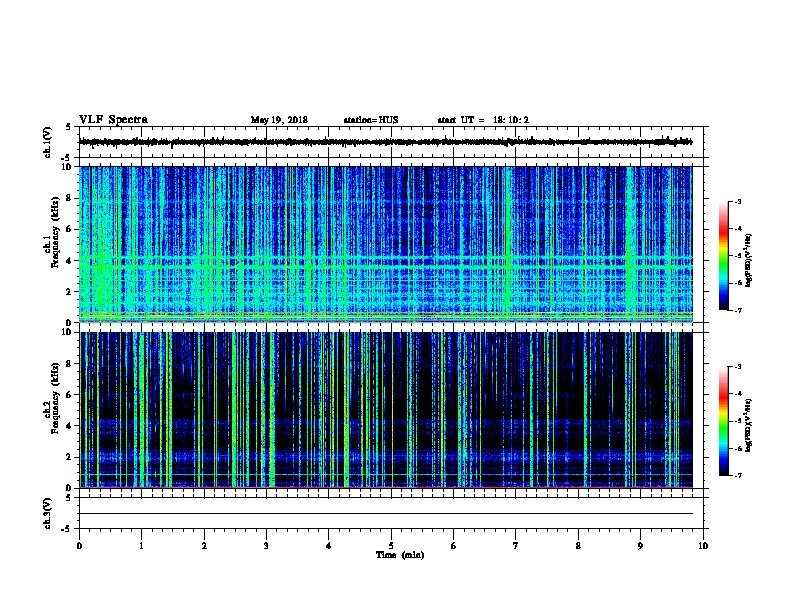This screenshot has height=612, width=792.
Task: Click the 'Time (min)' axis label
Action: [x=400, y=555]
